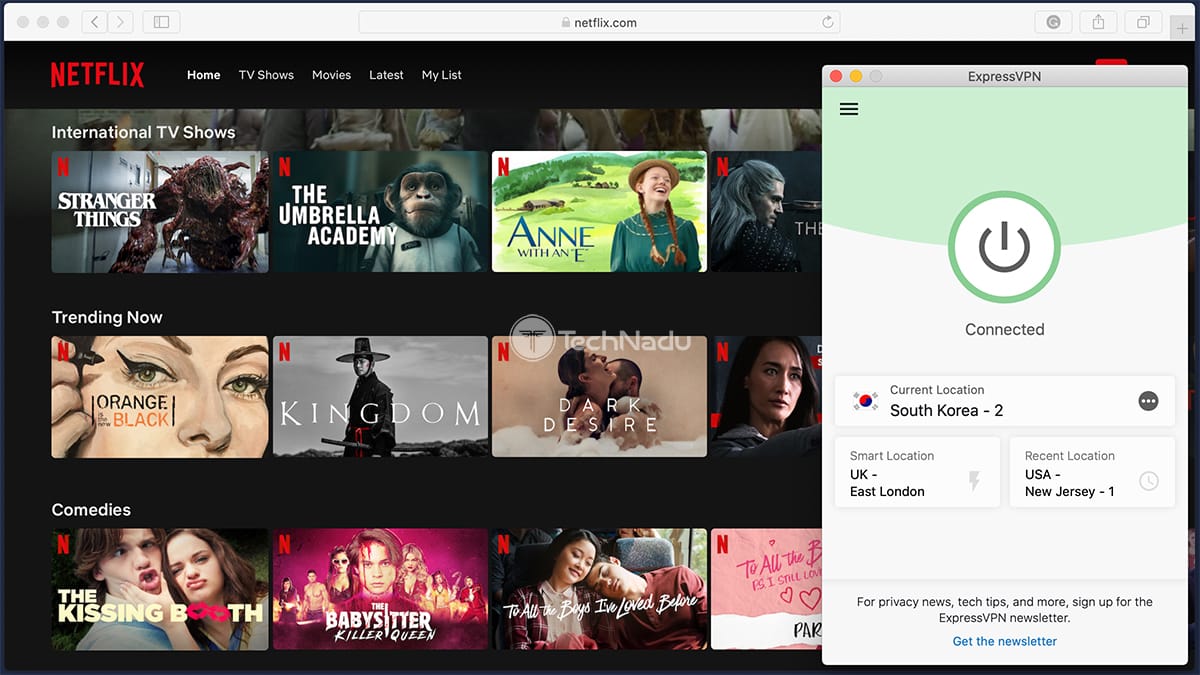Open the Dark Desire thumbnail
This screenshot has height=675, width=1200.
[x=600, y=397]
